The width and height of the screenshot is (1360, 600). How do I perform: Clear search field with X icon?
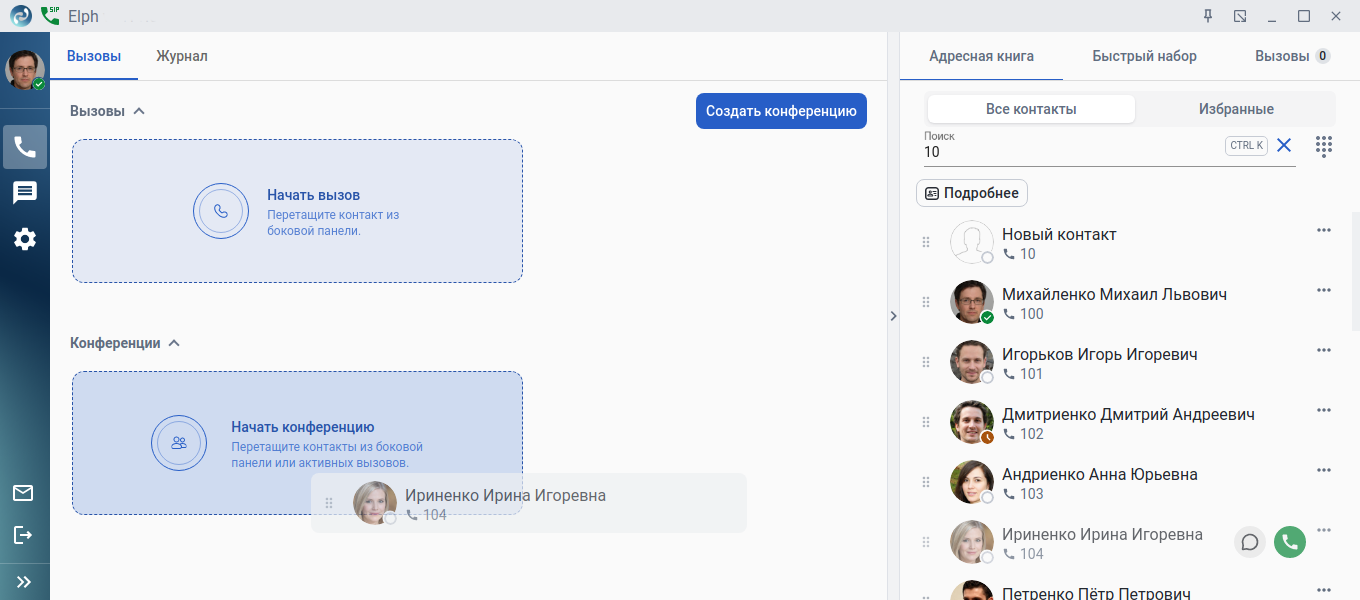pyautogui.click(x=1284, y=145)
